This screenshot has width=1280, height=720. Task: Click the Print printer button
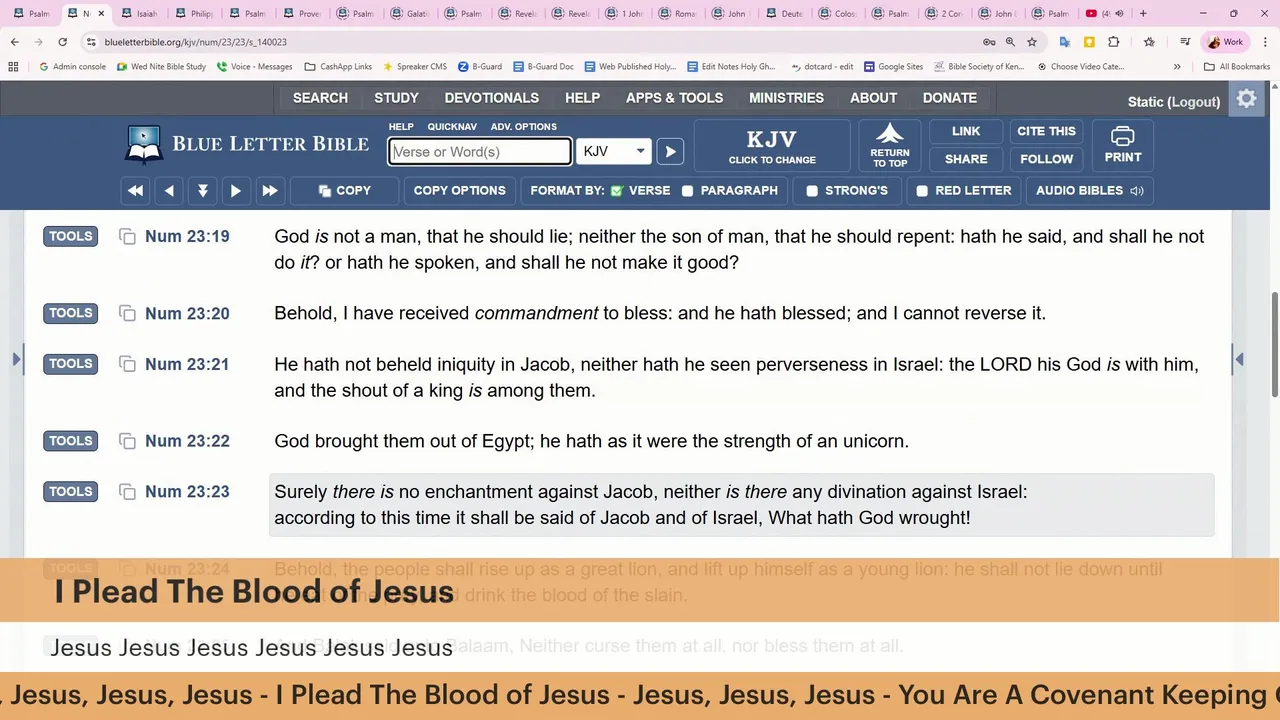pos(1123,145)
